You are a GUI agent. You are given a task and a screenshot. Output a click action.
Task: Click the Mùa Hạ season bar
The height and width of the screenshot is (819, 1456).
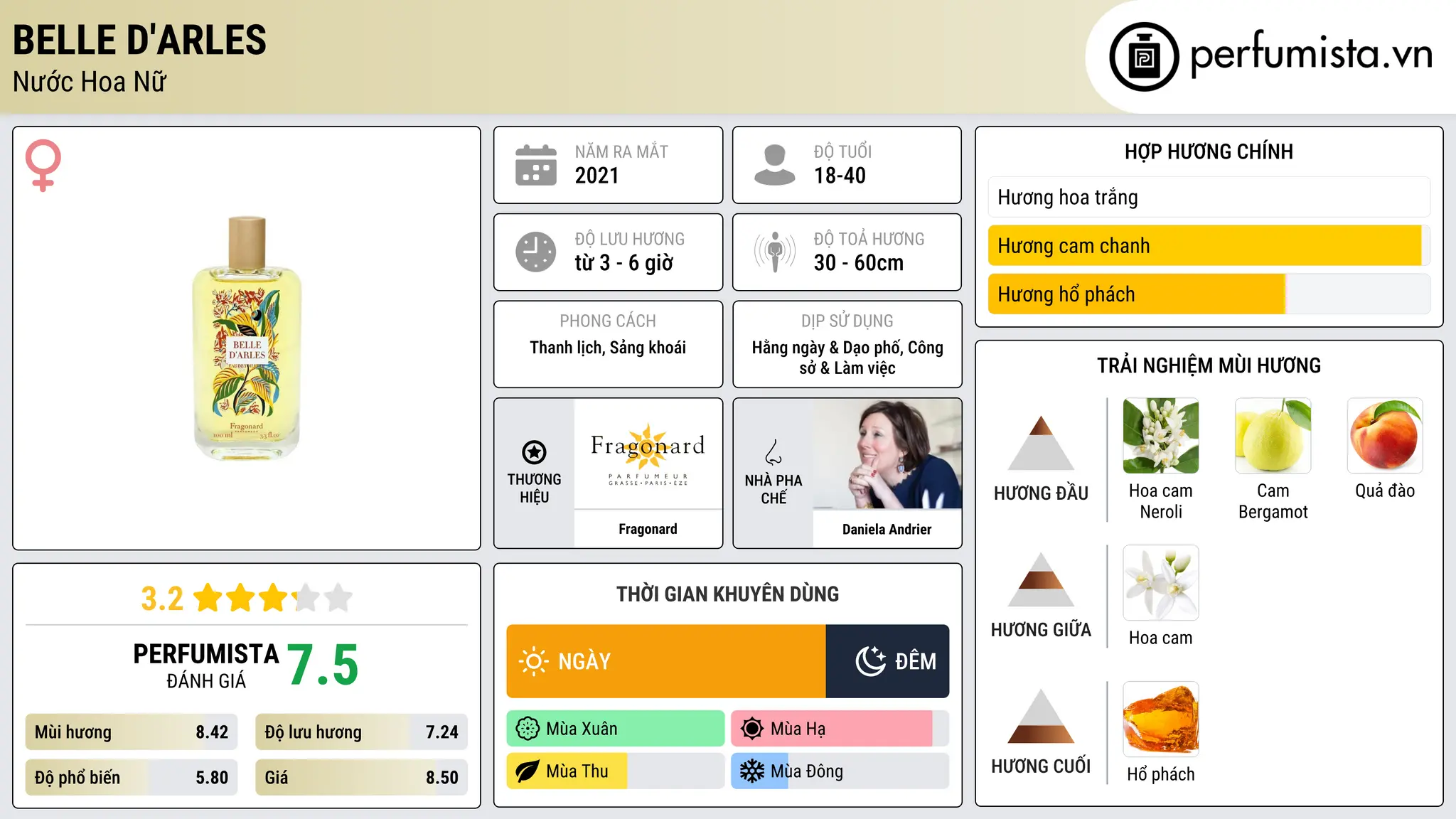840,729
